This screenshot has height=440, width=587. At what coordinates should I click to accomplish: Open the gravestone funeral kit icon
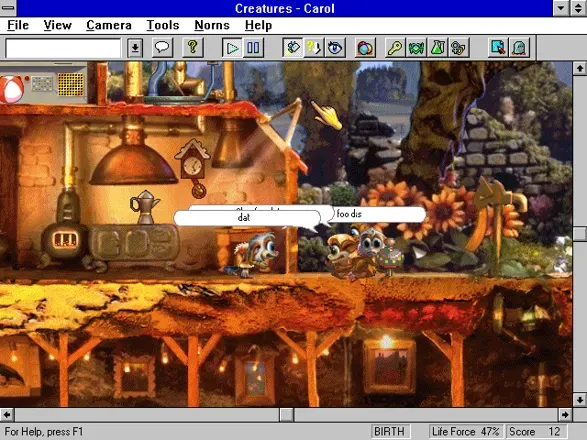(520, 48)
